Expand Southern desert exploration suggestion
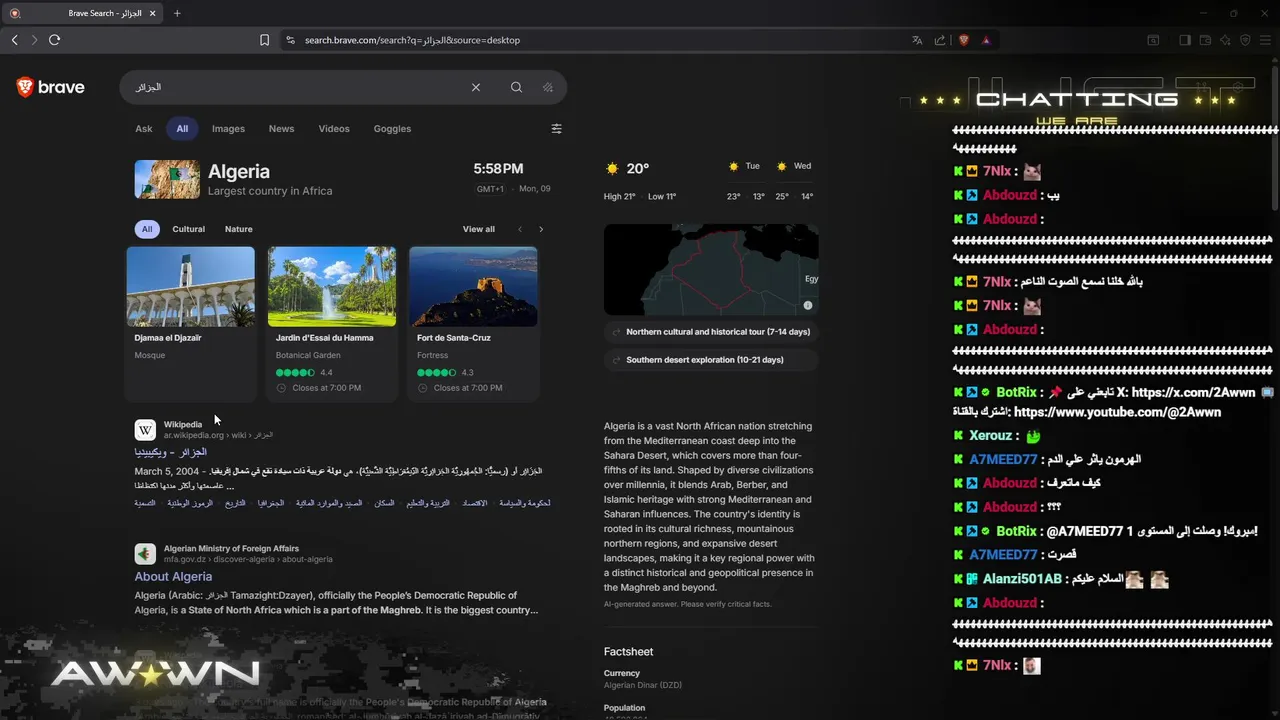The height and width of the screenshot is (720, 1280). (x=711, y=360)
